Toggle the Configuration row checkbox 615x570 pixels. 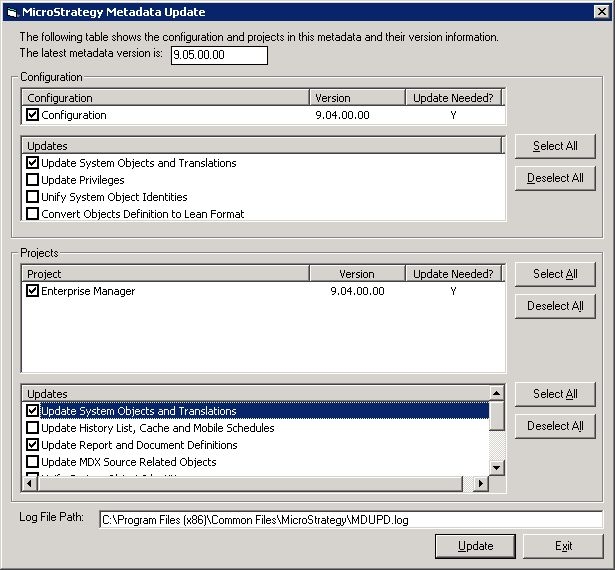point(33,115)
